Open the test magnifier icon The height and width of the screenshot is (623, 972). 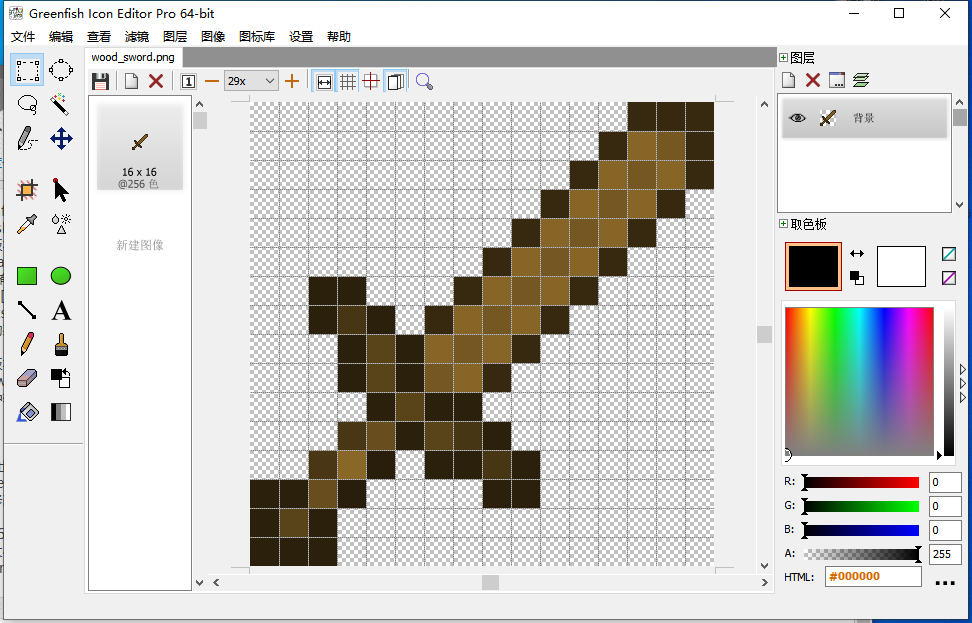(424, 81)
